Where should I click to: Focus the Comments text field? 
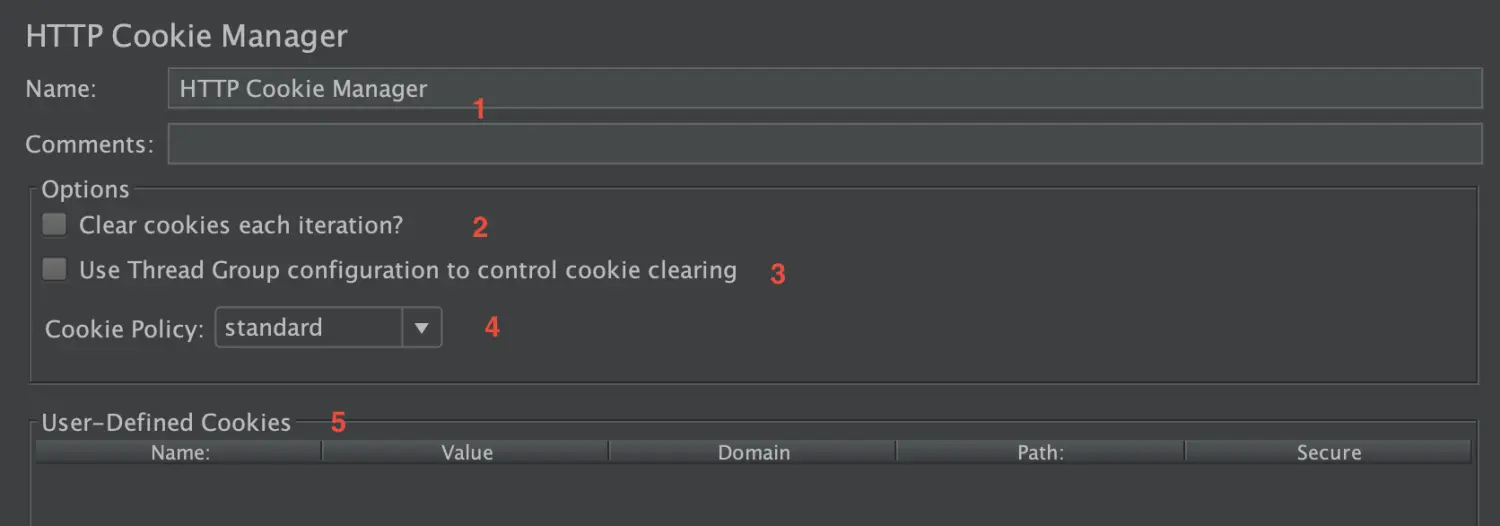[x=824, y=144]
